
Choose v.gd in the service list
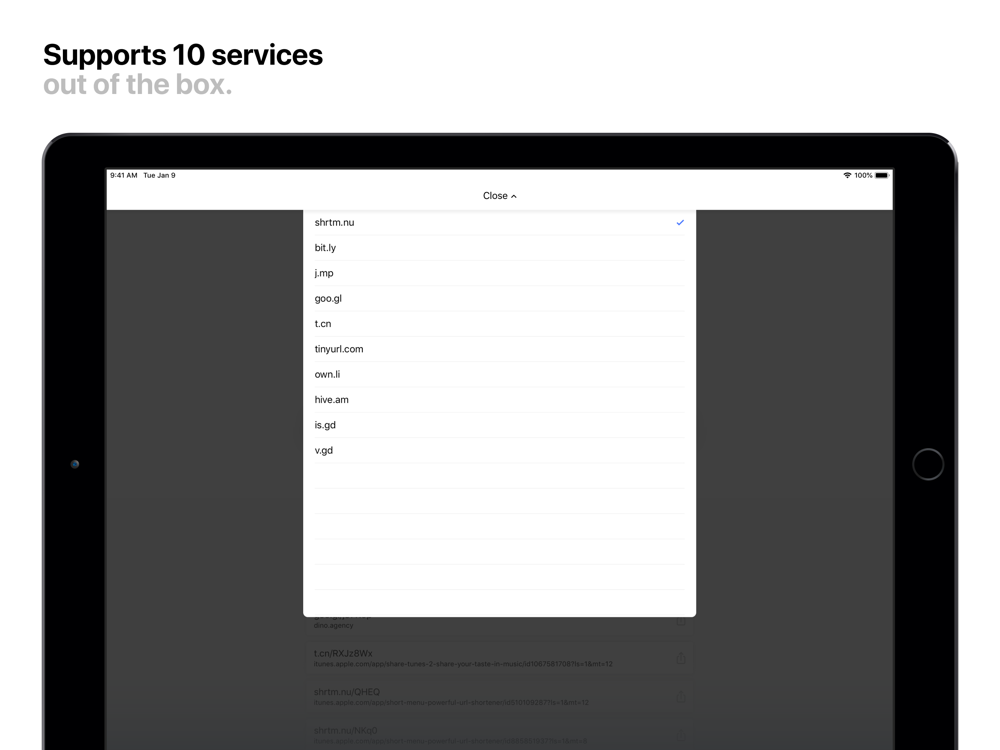[499, 450]
